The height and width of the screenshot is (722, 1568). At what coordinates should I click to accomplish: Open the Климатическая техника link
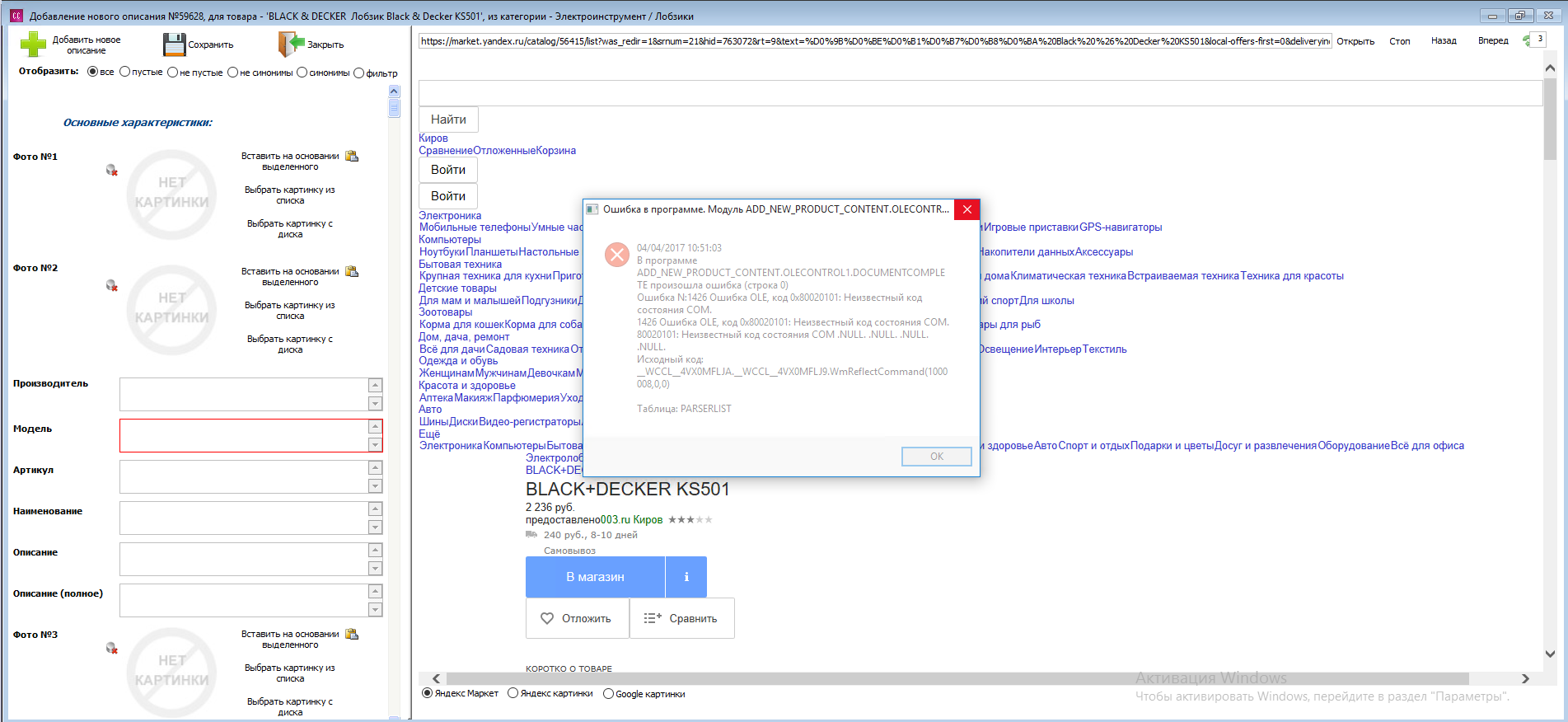pos(1069,276)
